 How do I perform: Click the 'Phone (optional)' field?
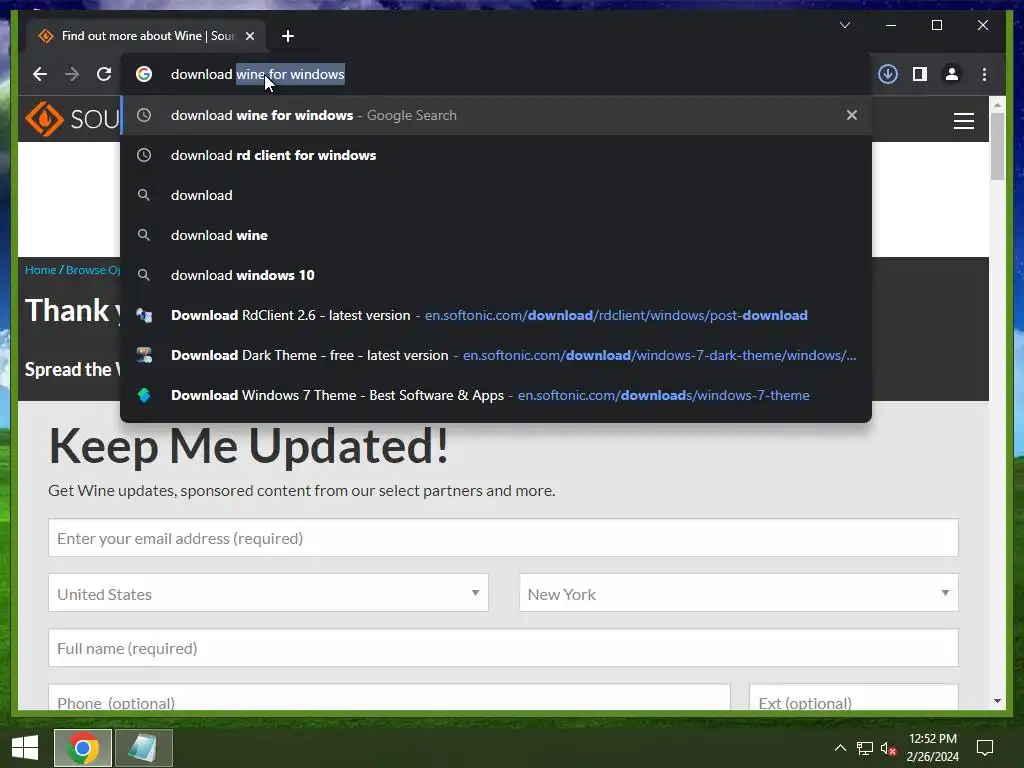(x=389, y=697)
